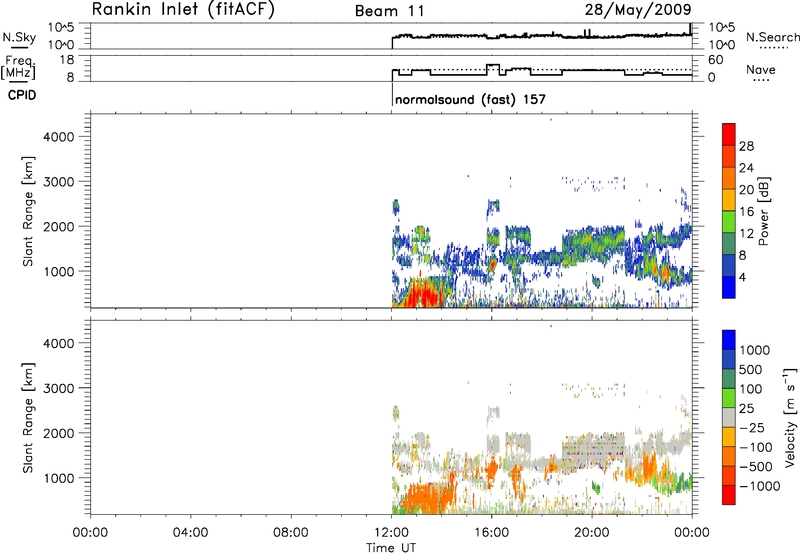Click the '3000' tick on velocity panel
This screenshot has height=554, width=800.
tap(59, 388)
